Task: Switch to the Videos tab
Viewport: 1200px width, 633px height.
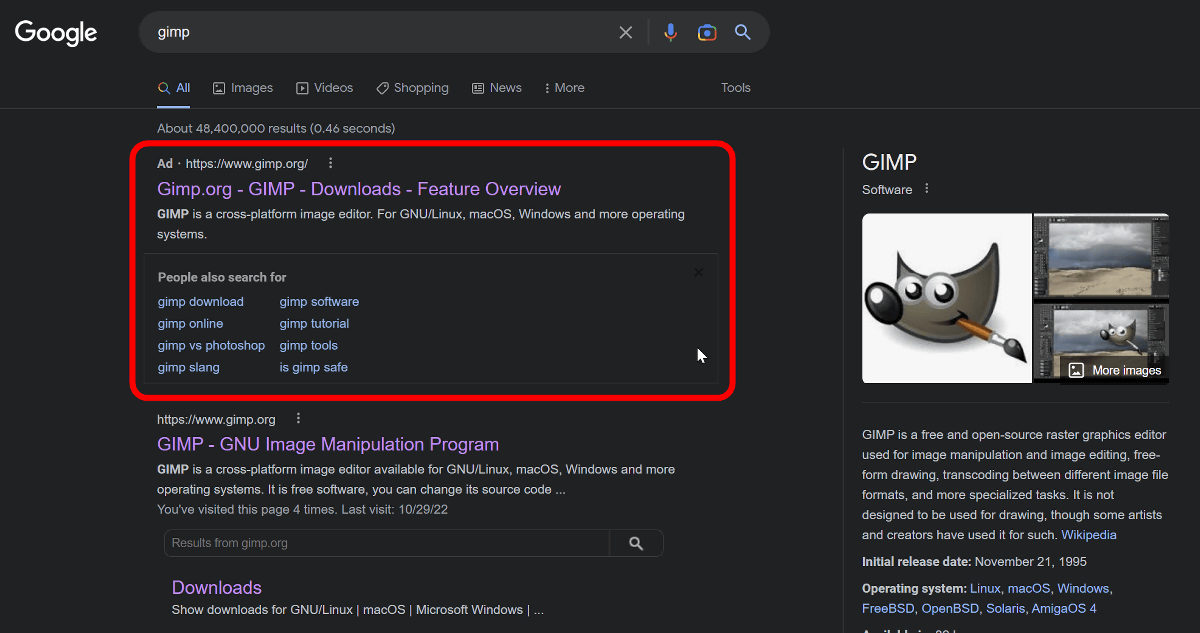Action: (324, 88)
